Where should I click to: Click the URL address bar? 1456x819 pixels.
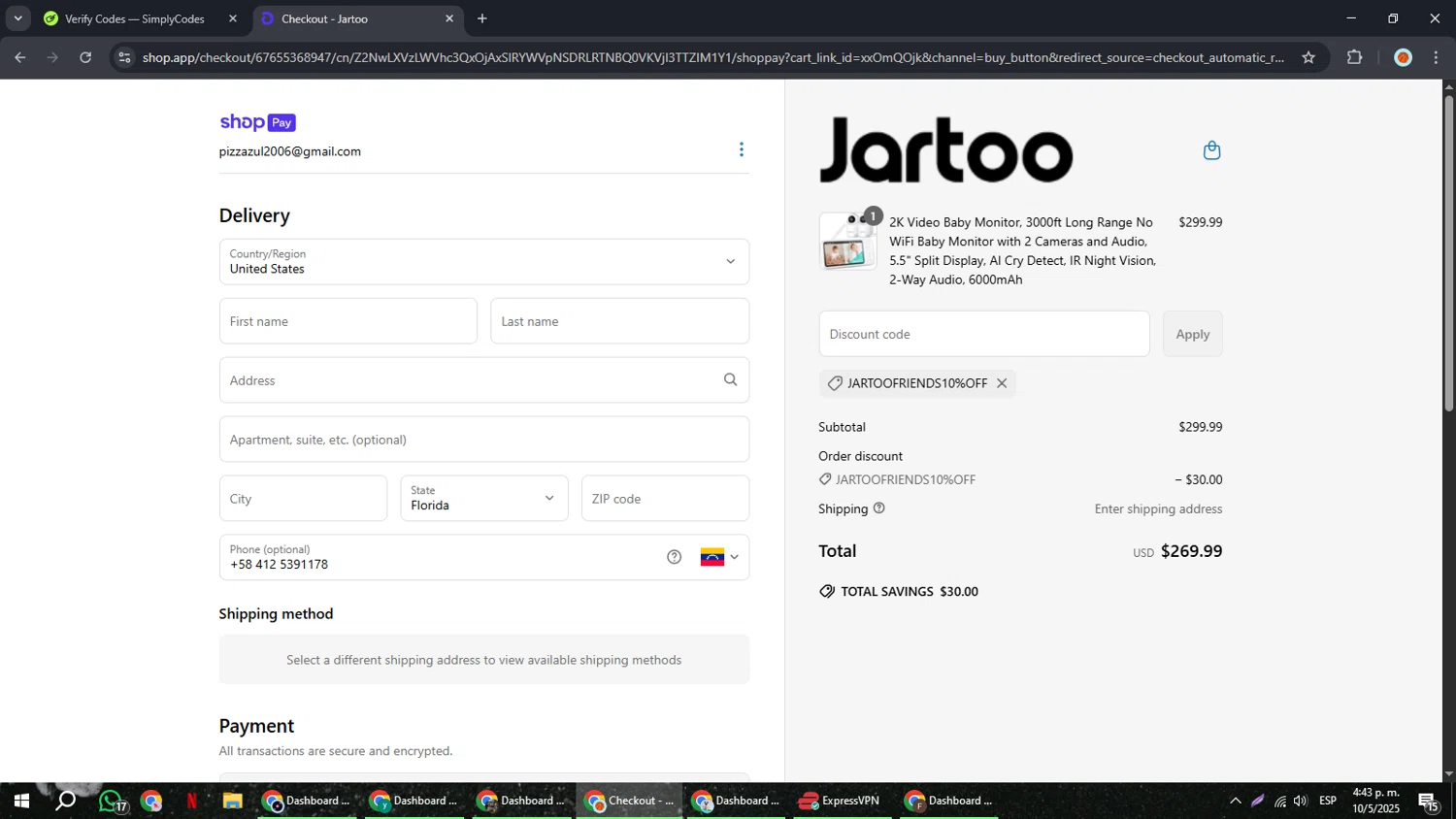click(x=713, y=57)
